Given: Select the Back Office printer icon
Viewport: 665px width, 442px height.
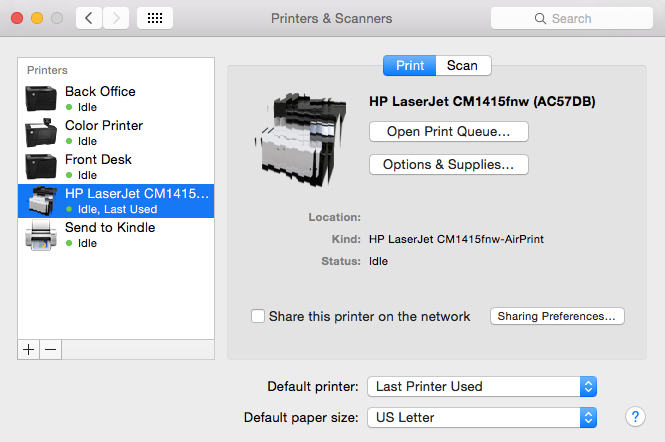Looking at the screenshot, I should 41,98.
